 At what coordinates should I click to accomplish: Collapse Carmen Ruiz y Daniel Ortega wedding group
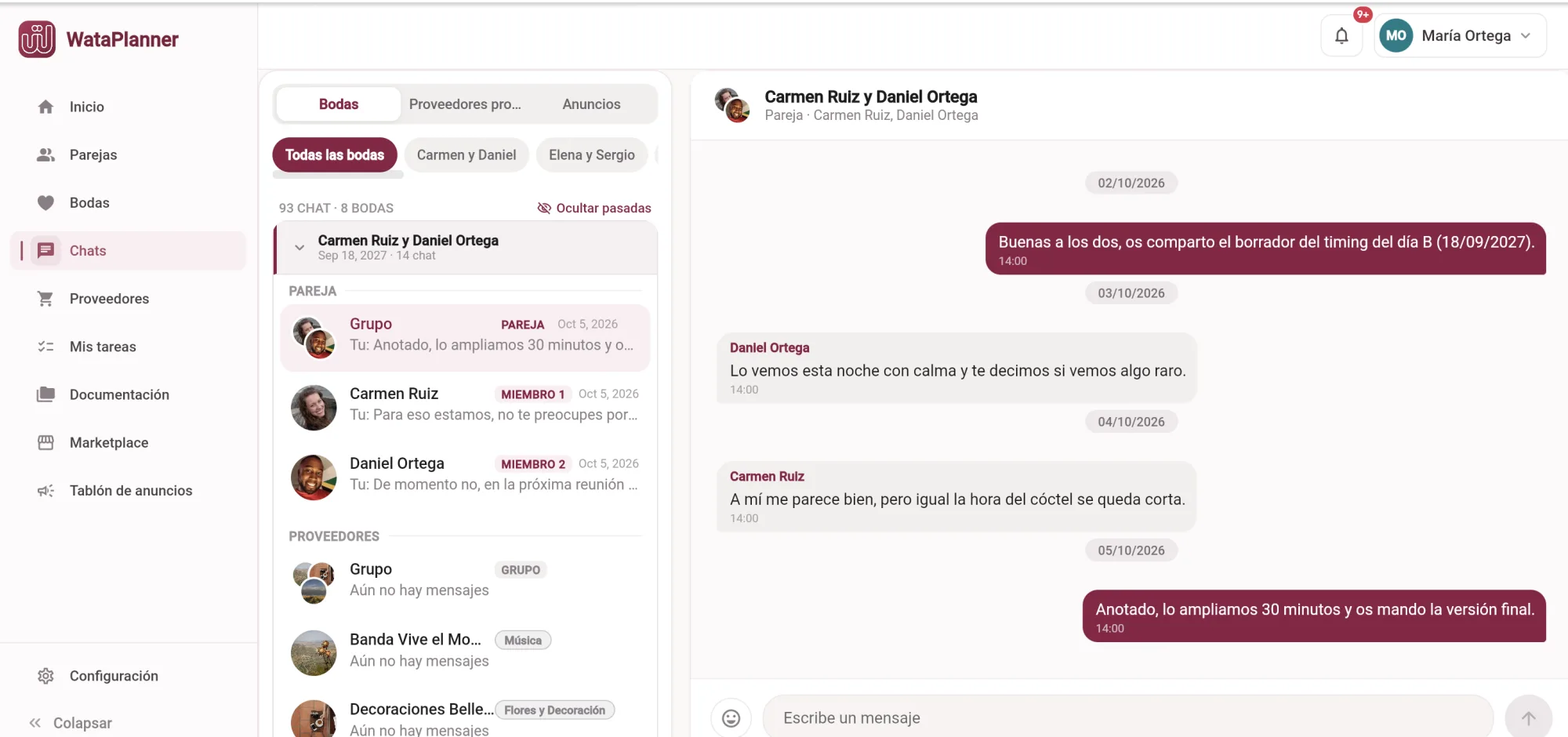point(299,248)
